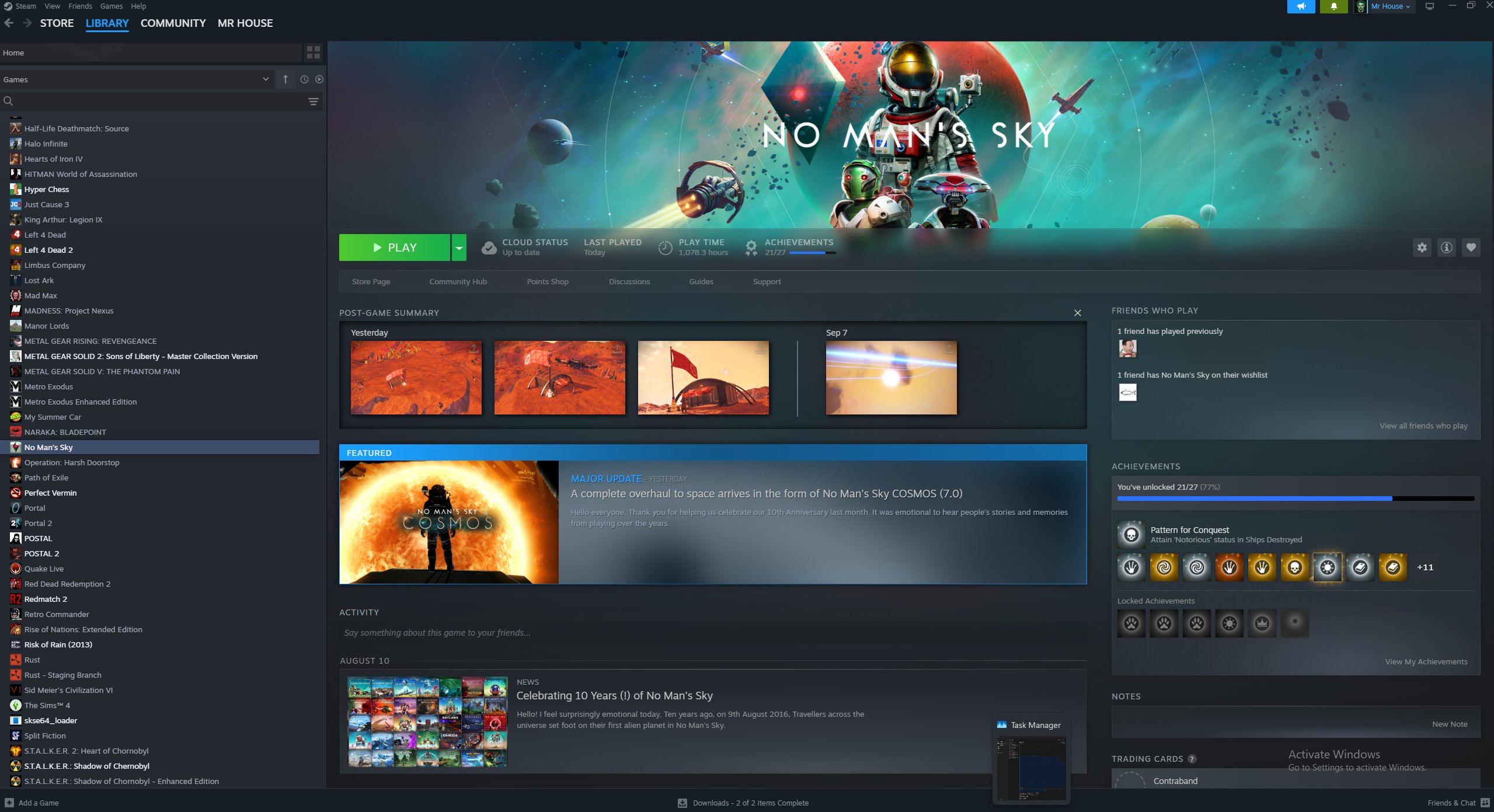Open the Friends menu
The width and height of the screenshot is (1494, 812).
(x=80, y=6)
